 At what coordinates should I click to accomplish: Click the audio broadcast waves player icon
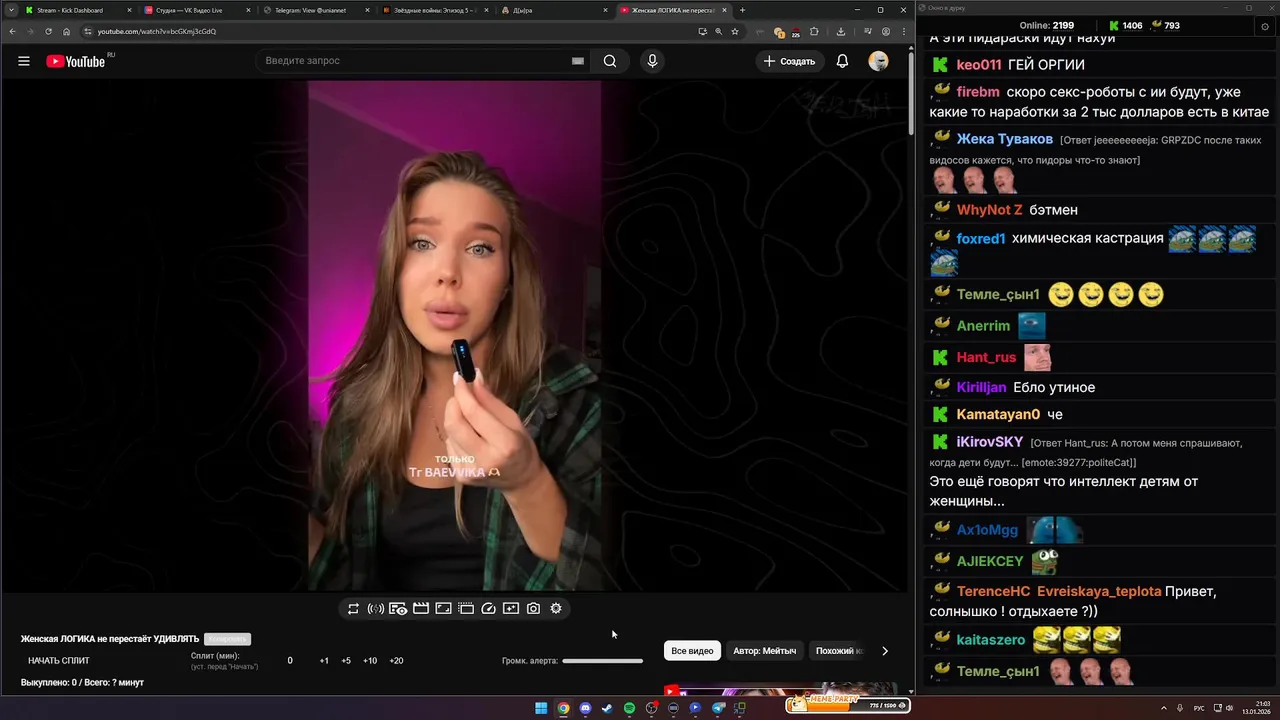tap(376, 608)
